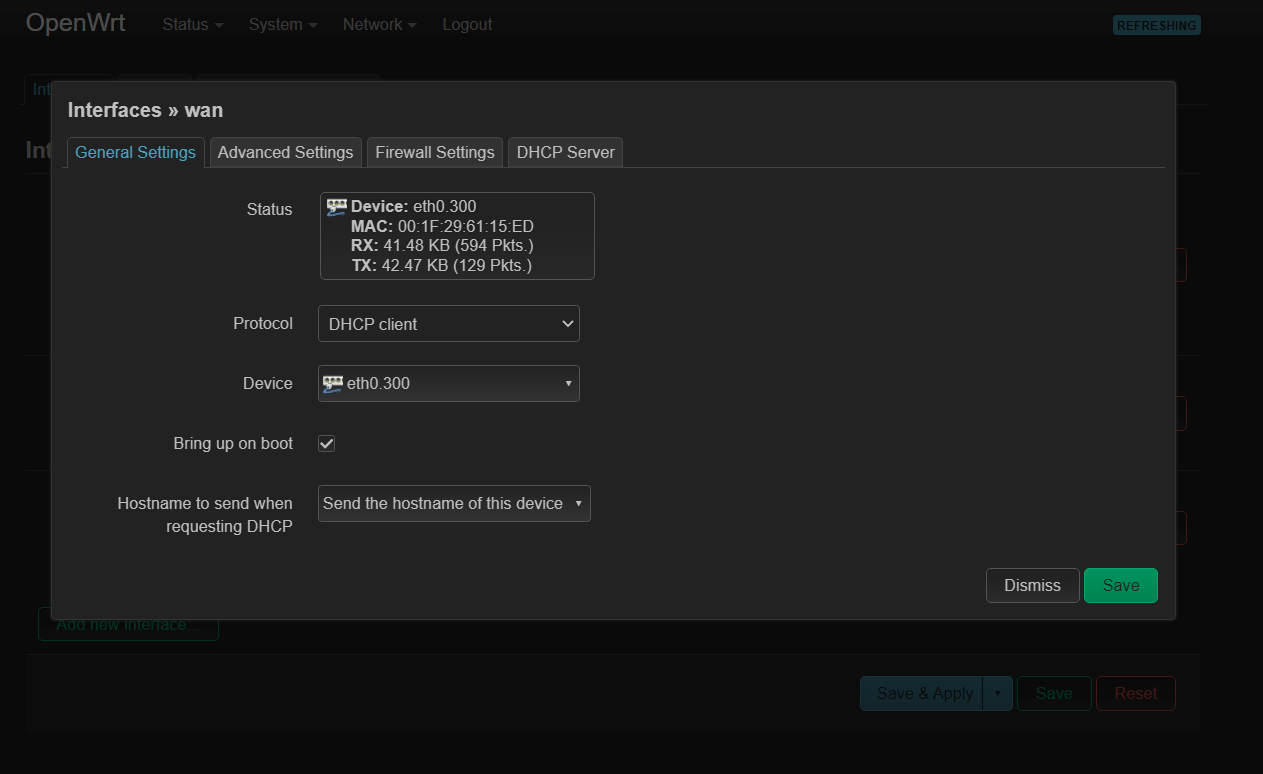Open the DHCP Server tab
The height and width of the screenshot is (774, 1263).
pyautogui.click(x=565, y=152)
